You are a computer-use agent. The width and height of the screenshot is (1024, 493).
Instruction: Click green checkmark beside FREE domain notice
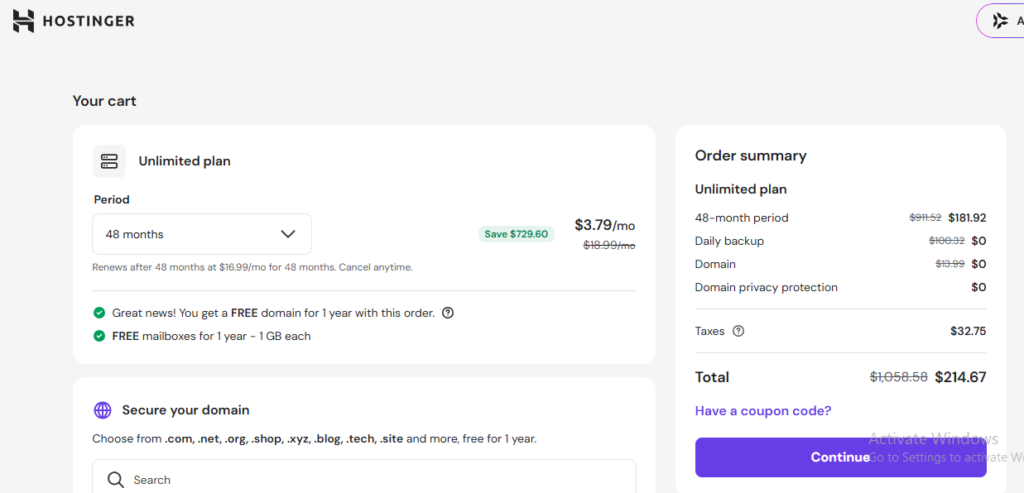point(99,313)
